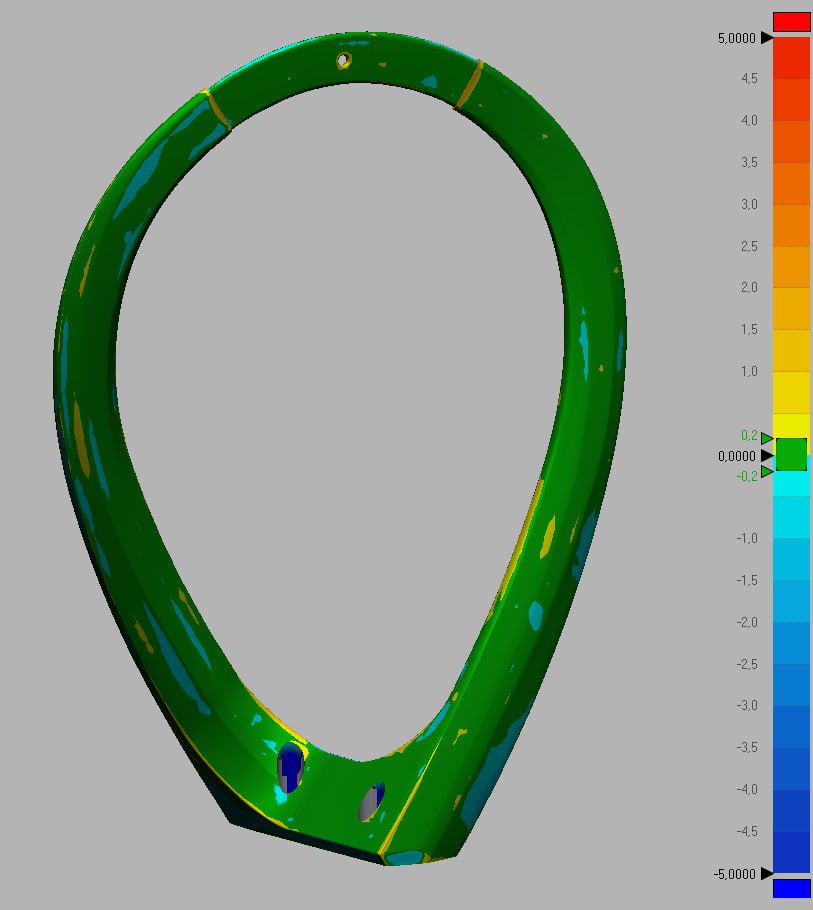813x910 pixels.
Task: Click the green -0,2 tolerance label
Action: 746,476
